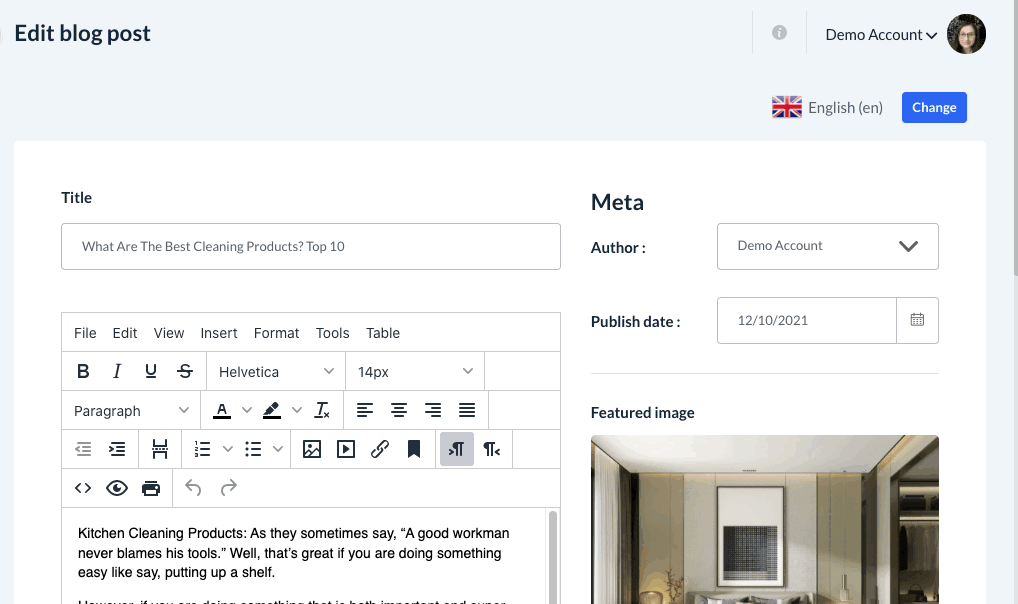1018x604 pixels.
Task: Align text right
Action: point(432,410)
